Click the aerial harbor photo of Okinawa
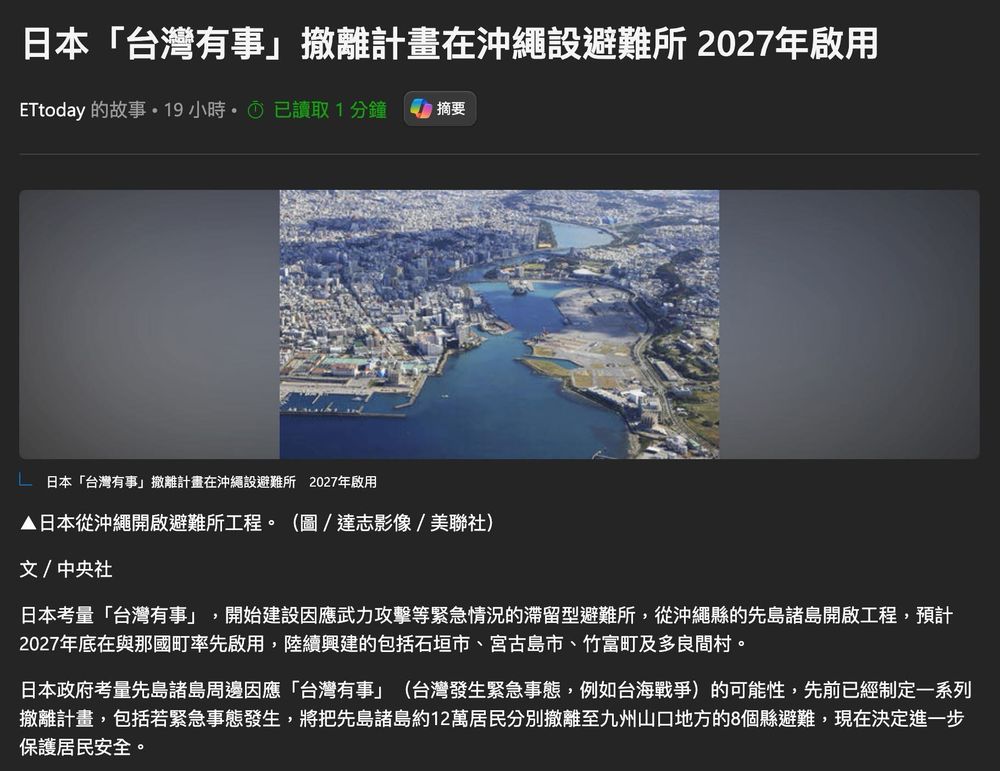1000x771 pixels. click(x=499, y=324)
